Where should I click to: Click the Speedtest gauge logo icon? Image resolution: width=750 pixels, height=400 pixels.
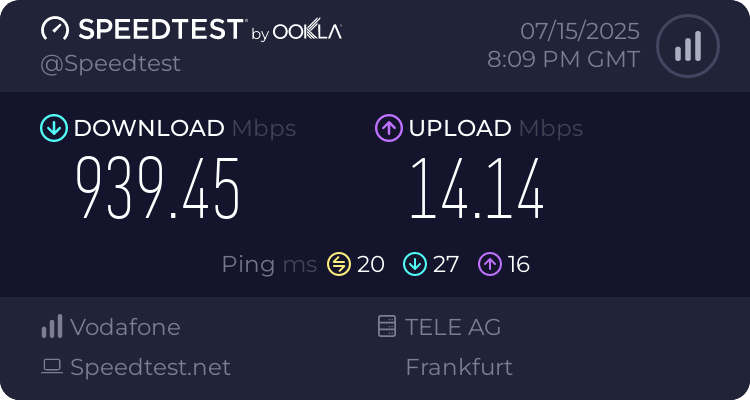pos(55,29)
